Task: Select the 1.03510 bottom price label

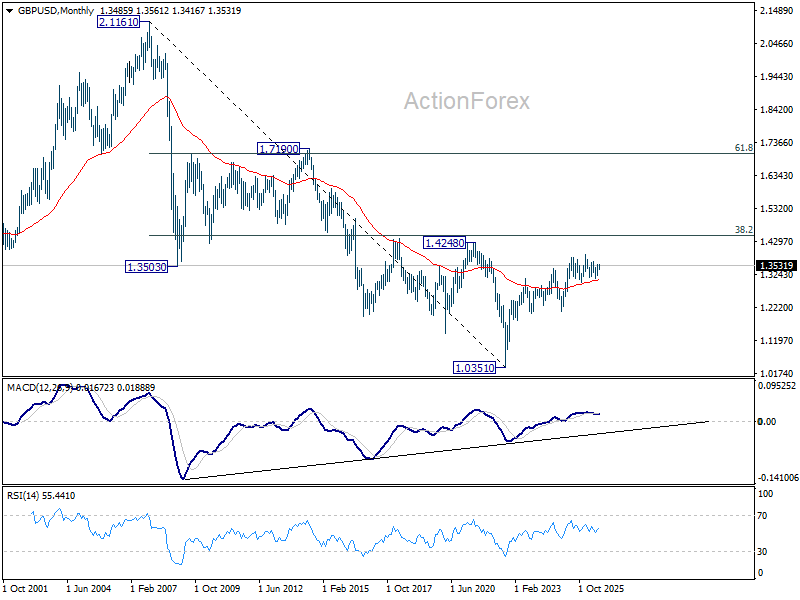Action: [x=474, y=367]
